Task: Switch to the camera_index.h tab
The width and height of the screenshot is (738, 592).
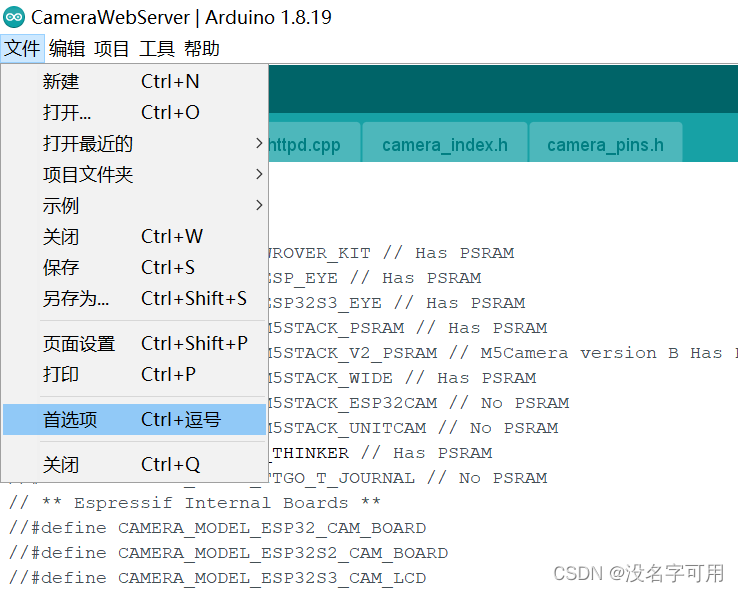Action: tap(445, 143)
